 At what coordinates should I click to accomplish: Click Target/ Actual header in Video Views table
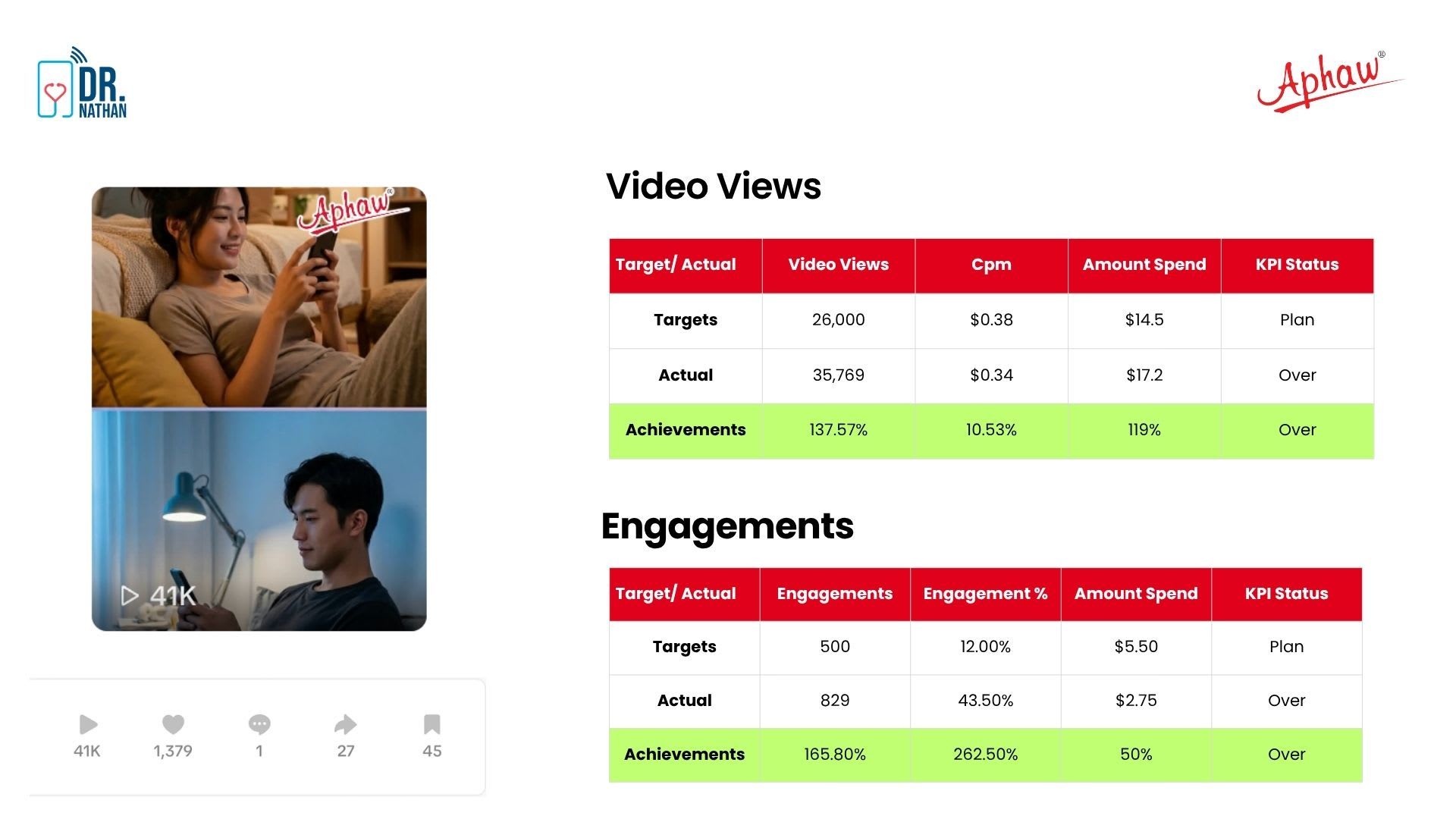(686, 265)
